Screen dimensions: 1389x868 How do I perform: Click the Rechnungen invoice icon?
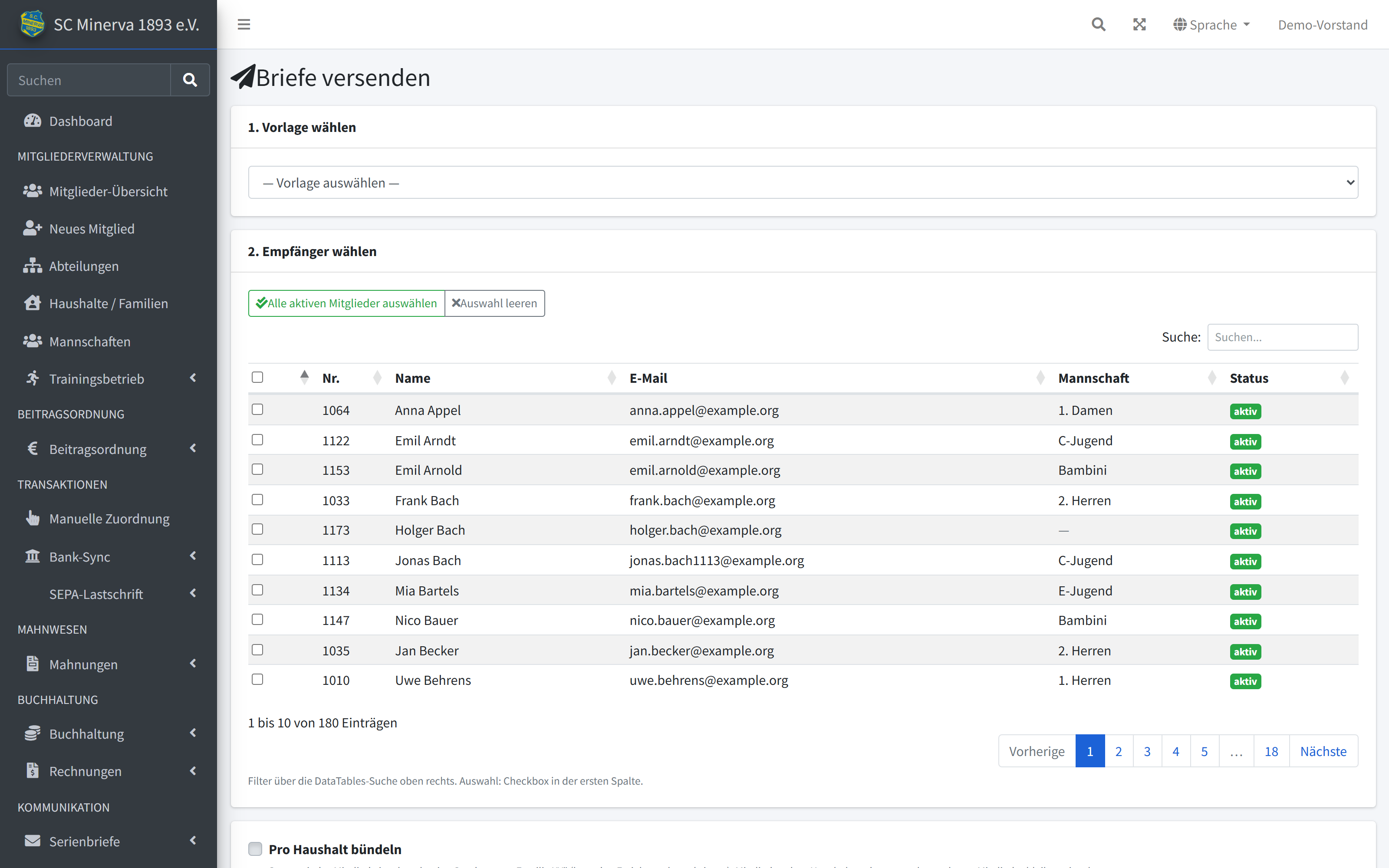[x=32, y=770]
